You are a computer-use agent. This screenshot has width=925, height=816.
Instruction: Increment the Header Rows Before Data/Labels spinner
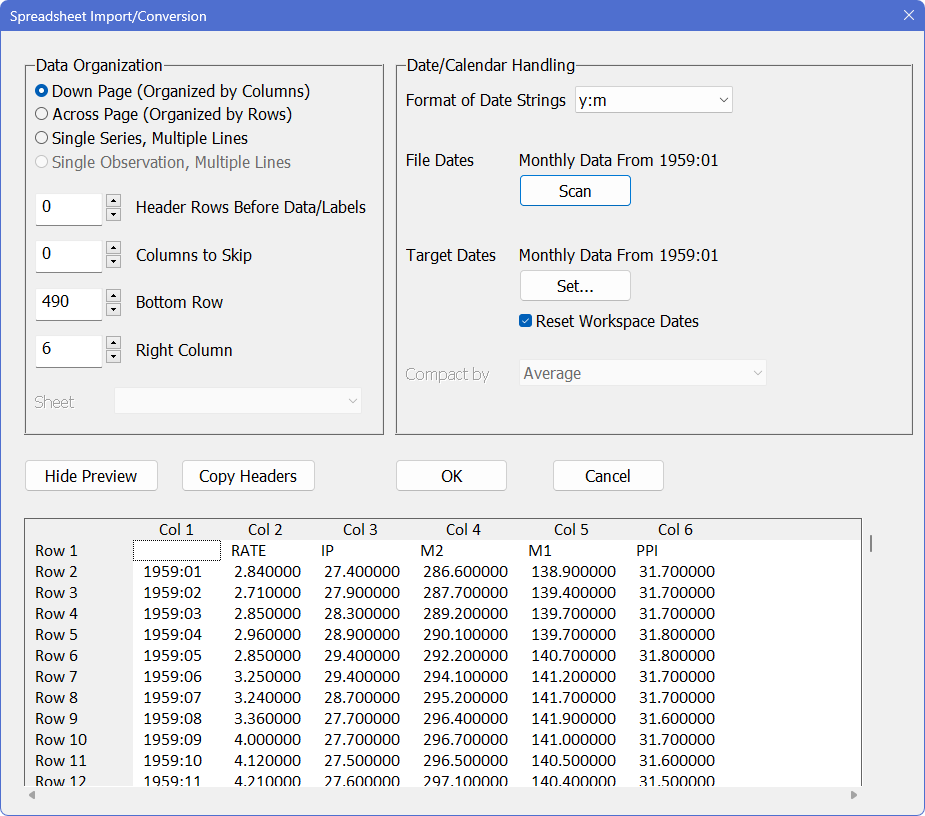[x=113, y=202]
